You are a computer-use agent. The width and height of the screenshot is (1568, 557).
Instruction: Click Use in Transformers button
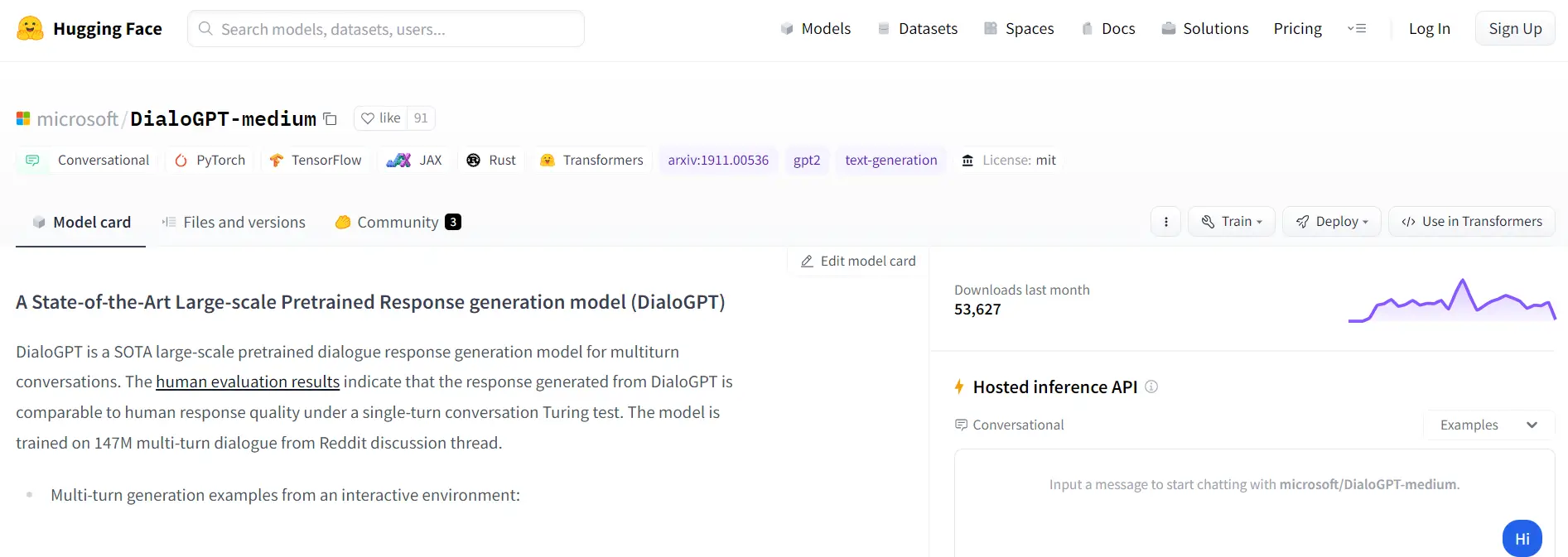[x=1472, y=222]
